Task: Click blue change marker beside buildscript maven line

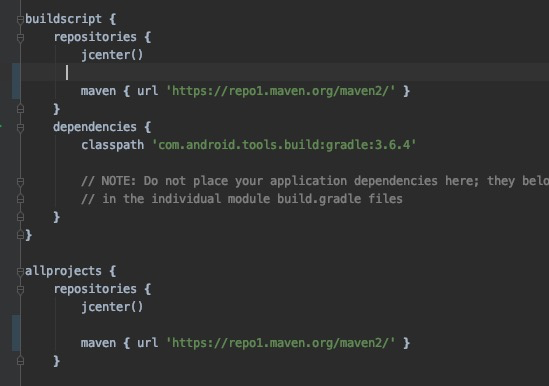Action: pyautogui.click(x=16, y=81)
